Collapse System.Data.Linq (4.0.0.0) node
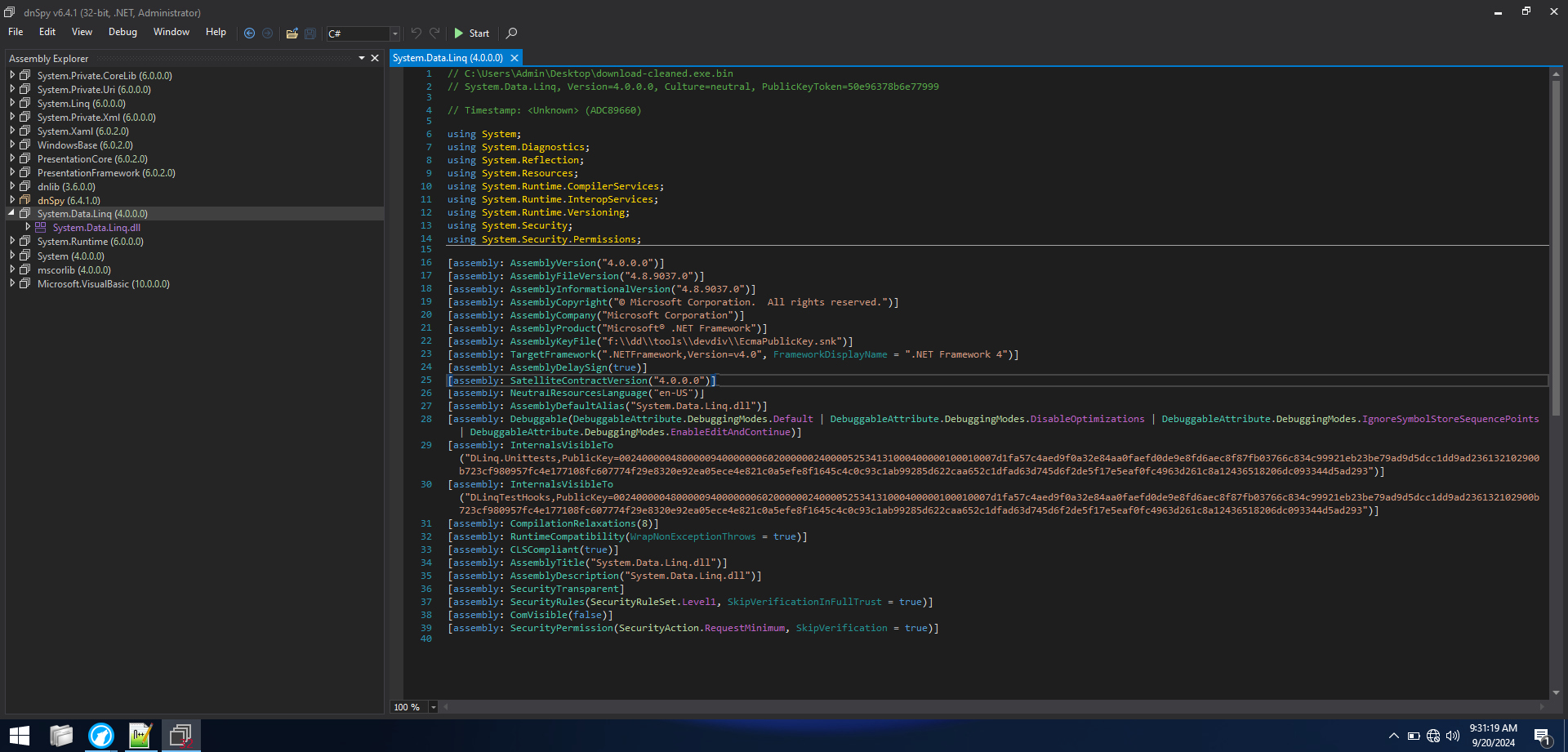 coord(12,213)
